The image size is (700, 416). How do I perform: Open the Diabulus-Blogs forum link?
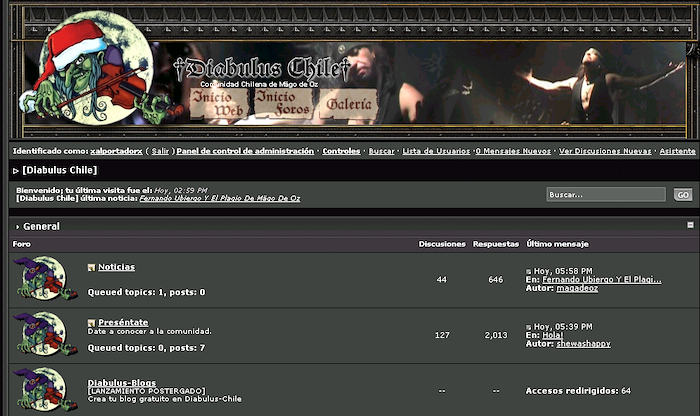tap(122, 383)
